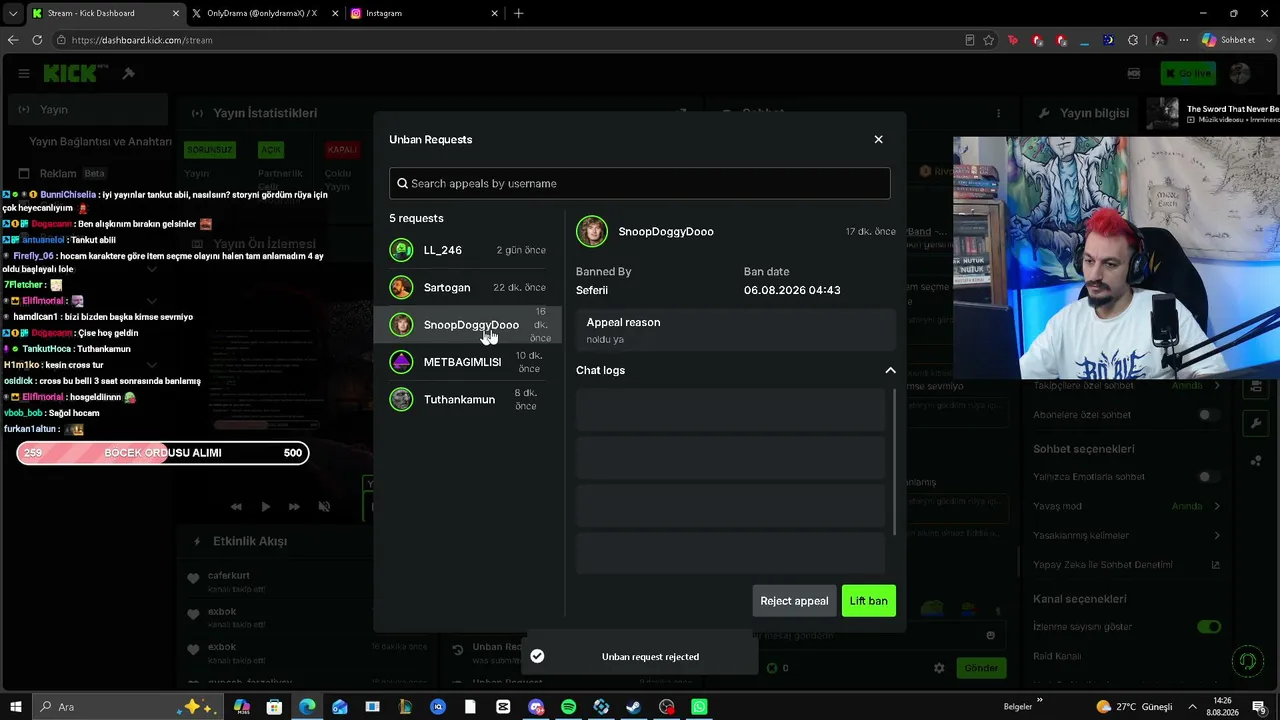Click the browser refresh button
This screenshot has width=1280, height=720.
[37, 40]
